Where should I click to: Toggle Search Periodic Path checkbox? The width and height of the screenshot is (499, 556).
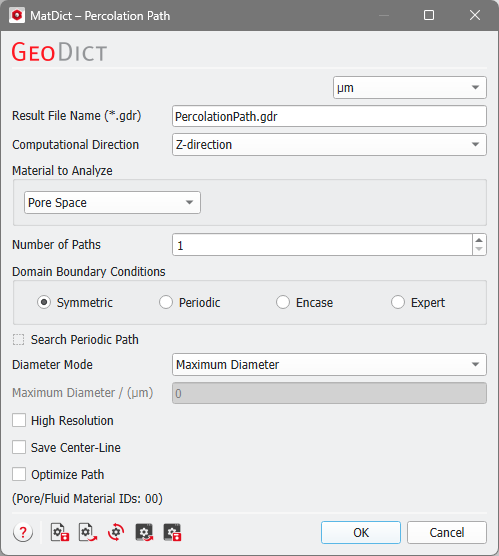pos(19,340)
